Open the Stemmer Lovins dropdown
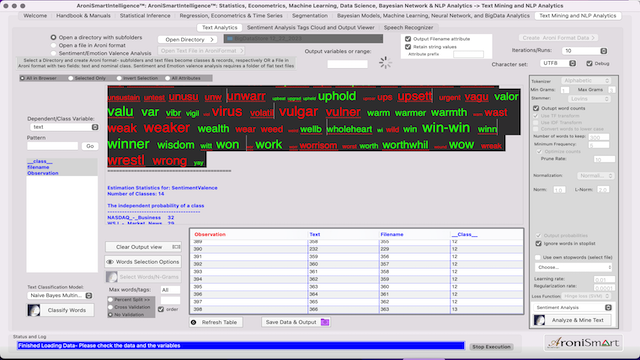 pos(589,99)
